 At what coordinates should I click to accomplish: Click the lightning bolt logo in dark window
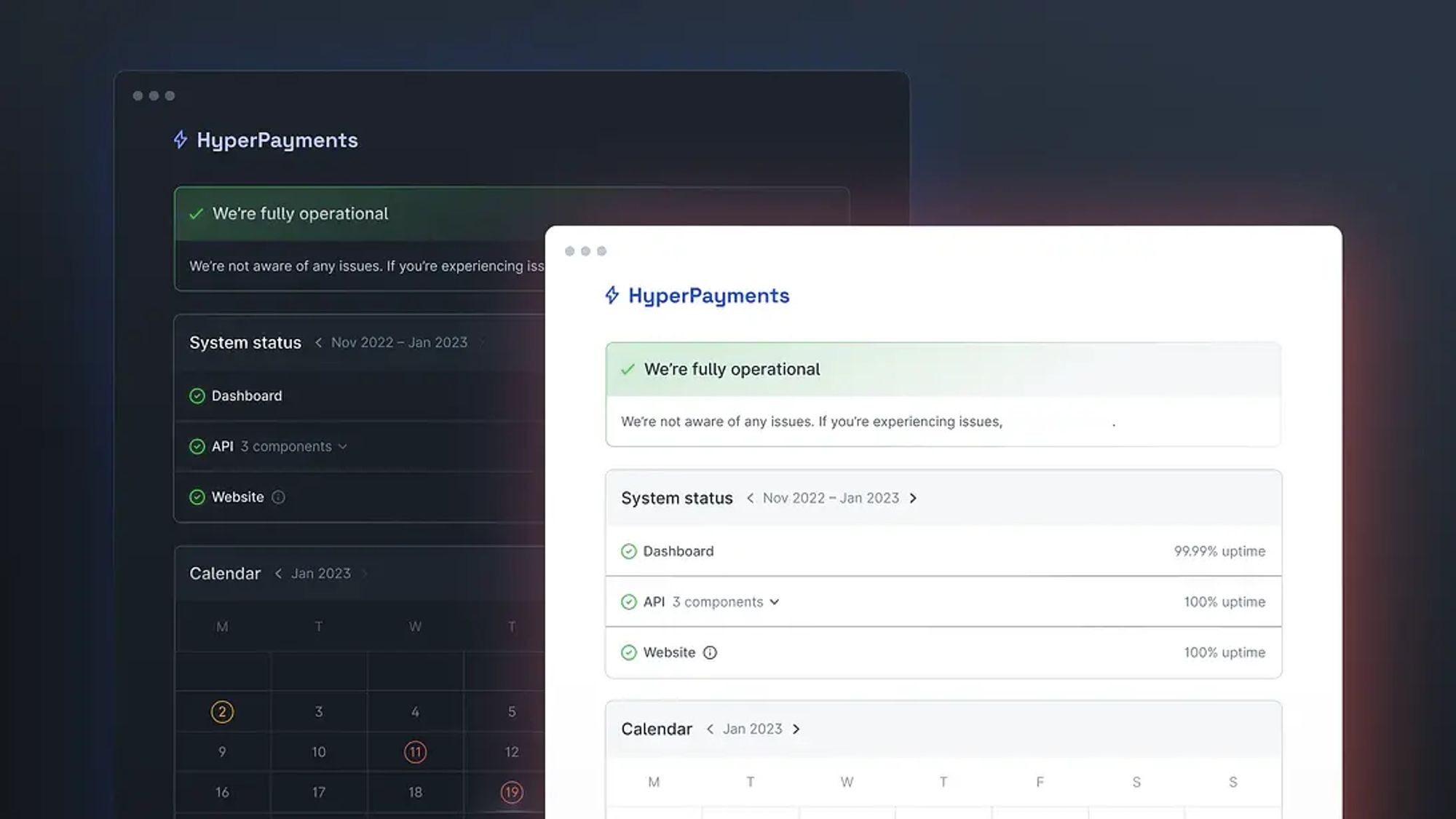coord(181,139)
